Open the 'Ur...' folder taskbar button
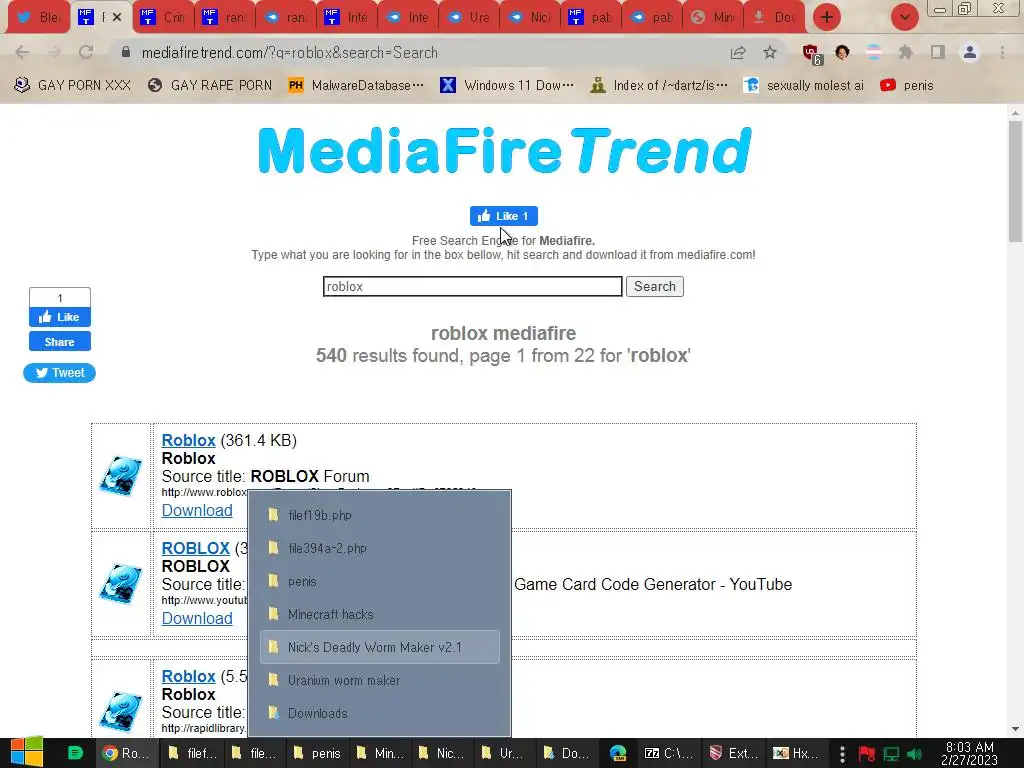This screenshot has height=768, width=1024. pos(504,753)
